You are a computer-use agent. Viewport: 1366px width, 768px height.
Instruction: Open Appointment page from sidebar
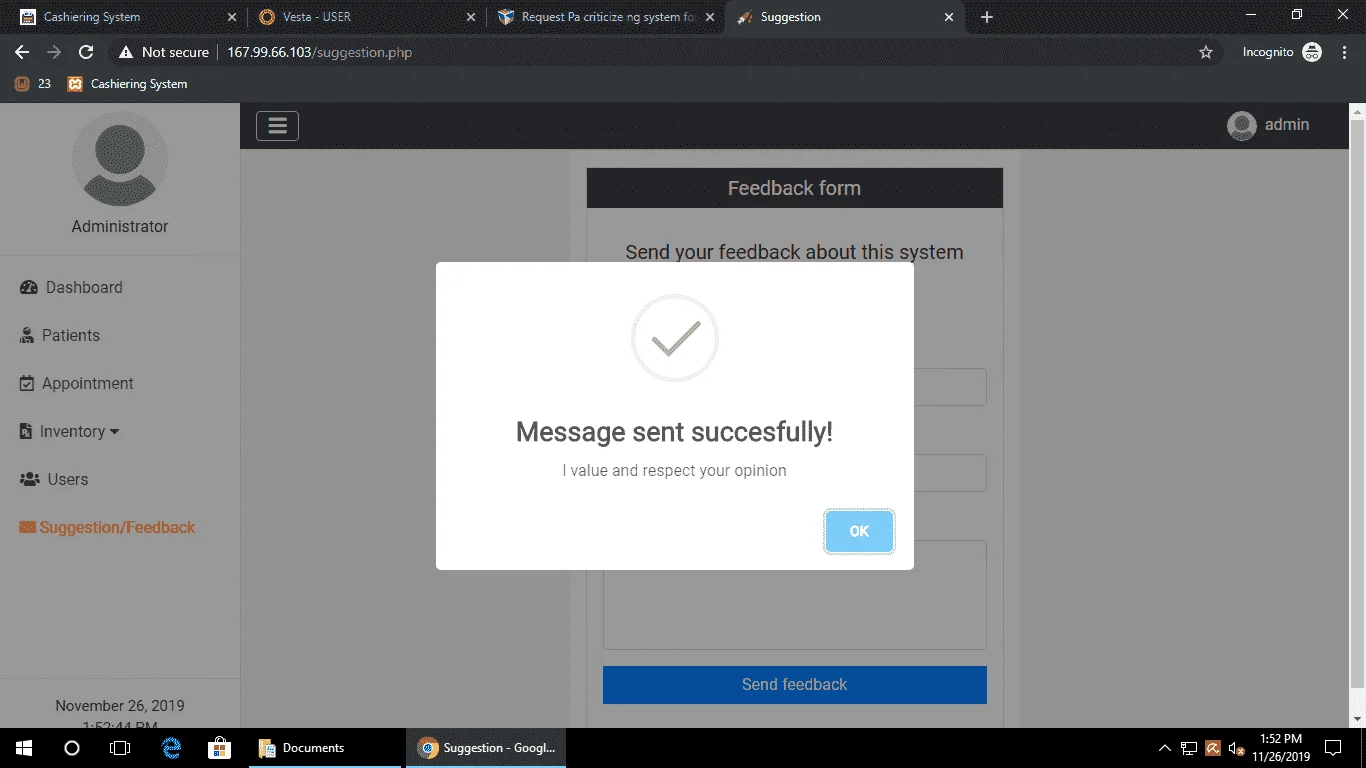[x=77, y=383]
